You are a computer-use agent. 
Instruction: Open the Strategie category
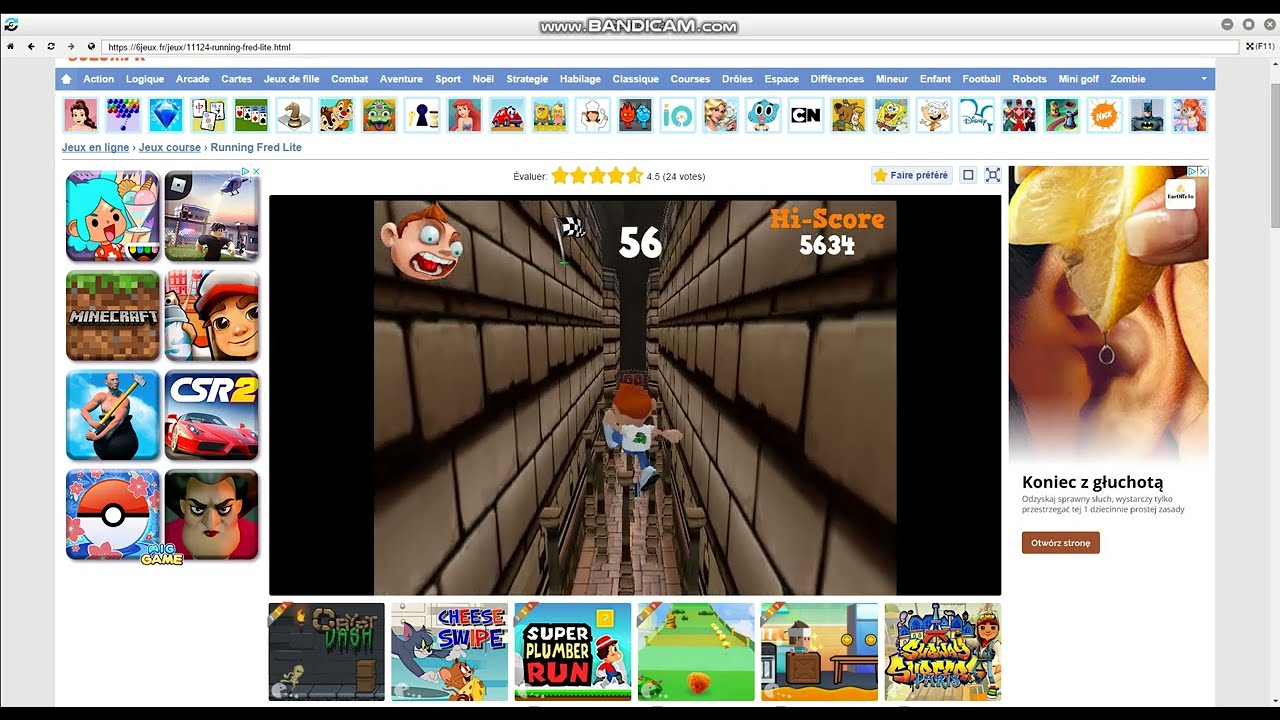click(x=527, y=79)
